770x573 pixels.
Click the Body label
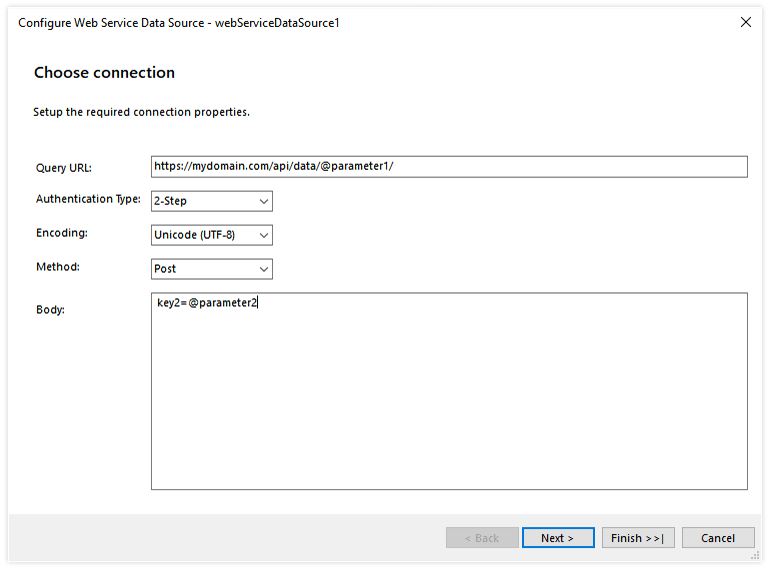pos(50,310)
